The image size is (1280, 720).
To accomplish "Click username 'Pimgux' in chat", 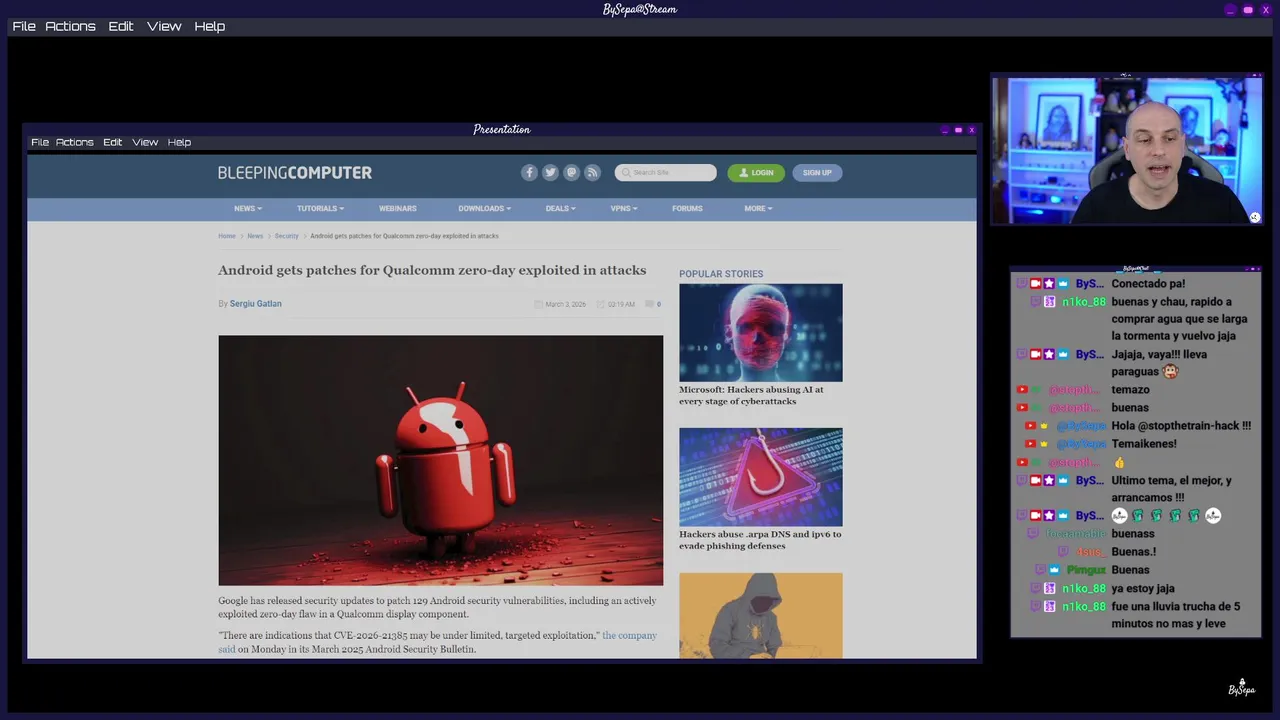I will coord(1086,570).
